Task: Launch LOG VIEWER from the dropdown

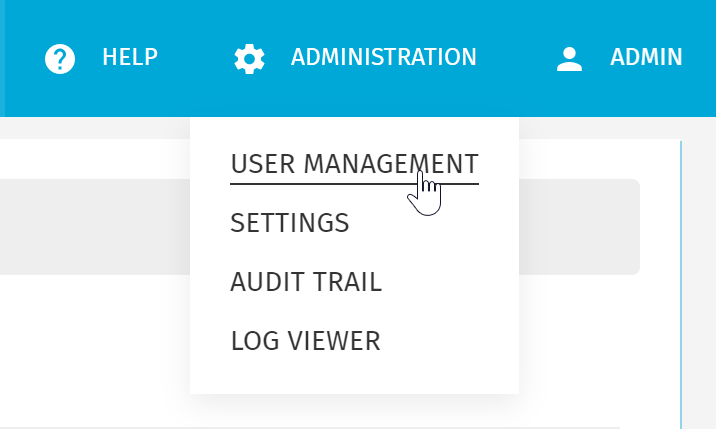Action: coord(305,341)
